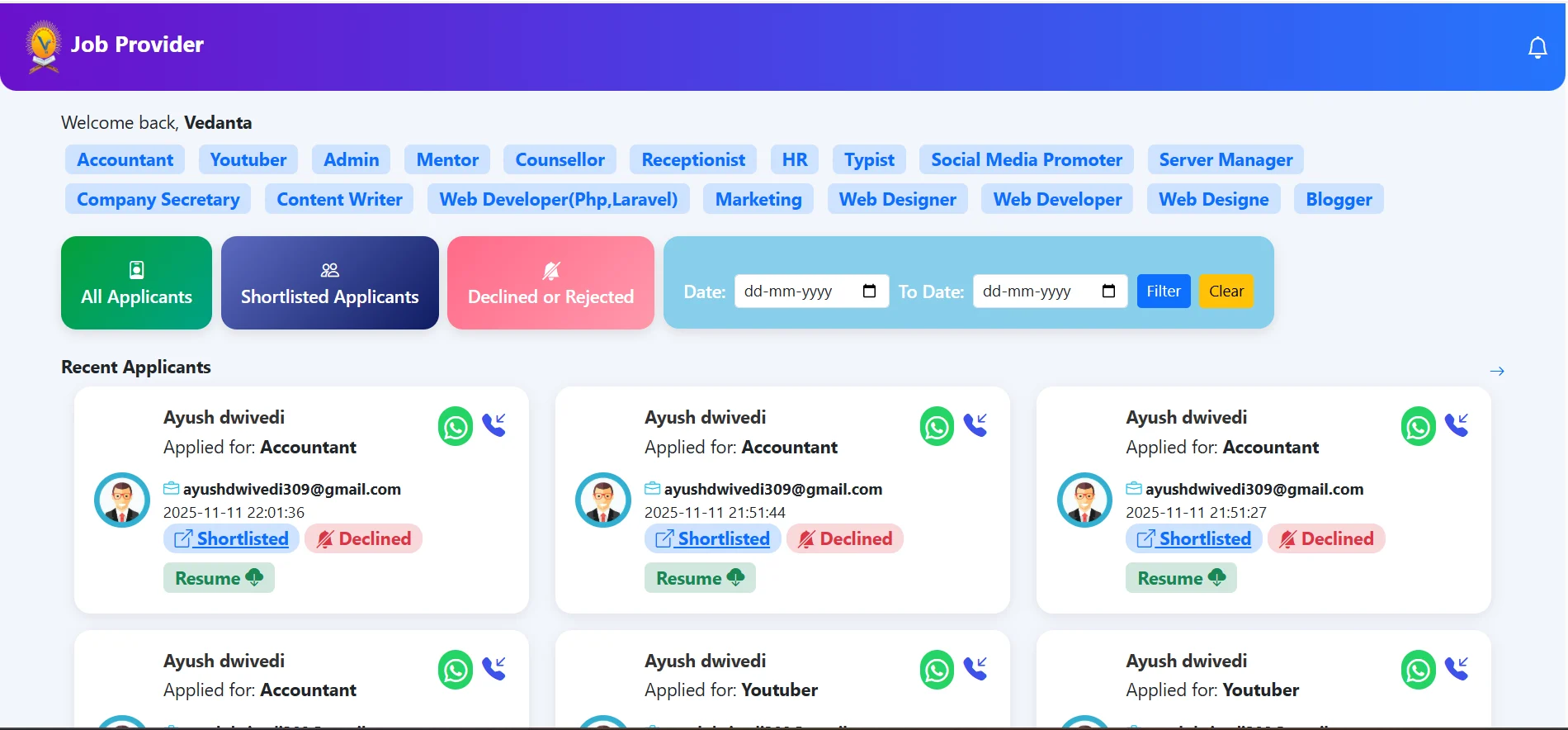Screen dimensions: 1568x730
Task: Call the applicant dated 22:01:36
Action: (494, 424)
